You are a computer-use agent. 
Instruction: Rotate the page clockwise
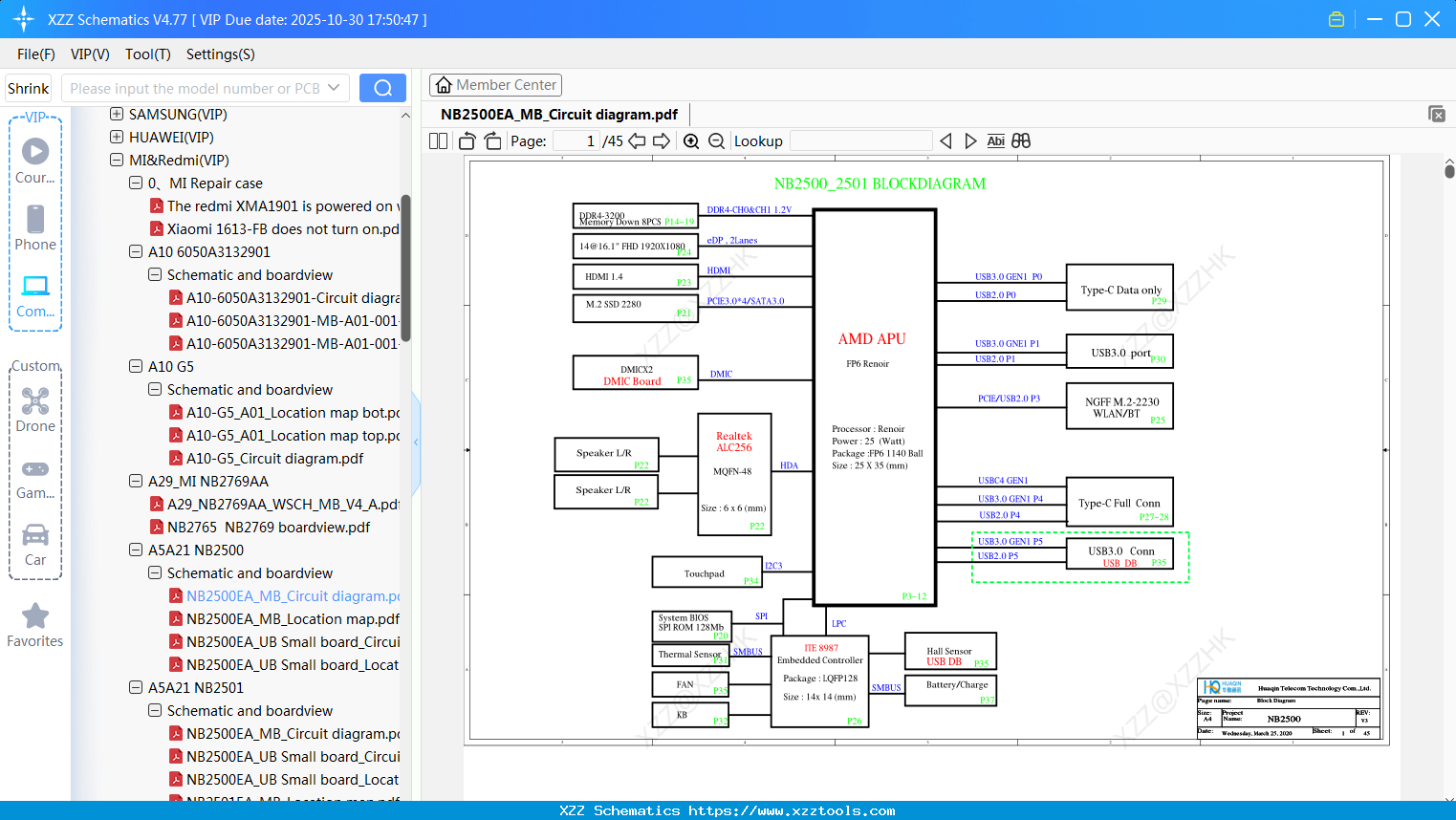(492, 140)
